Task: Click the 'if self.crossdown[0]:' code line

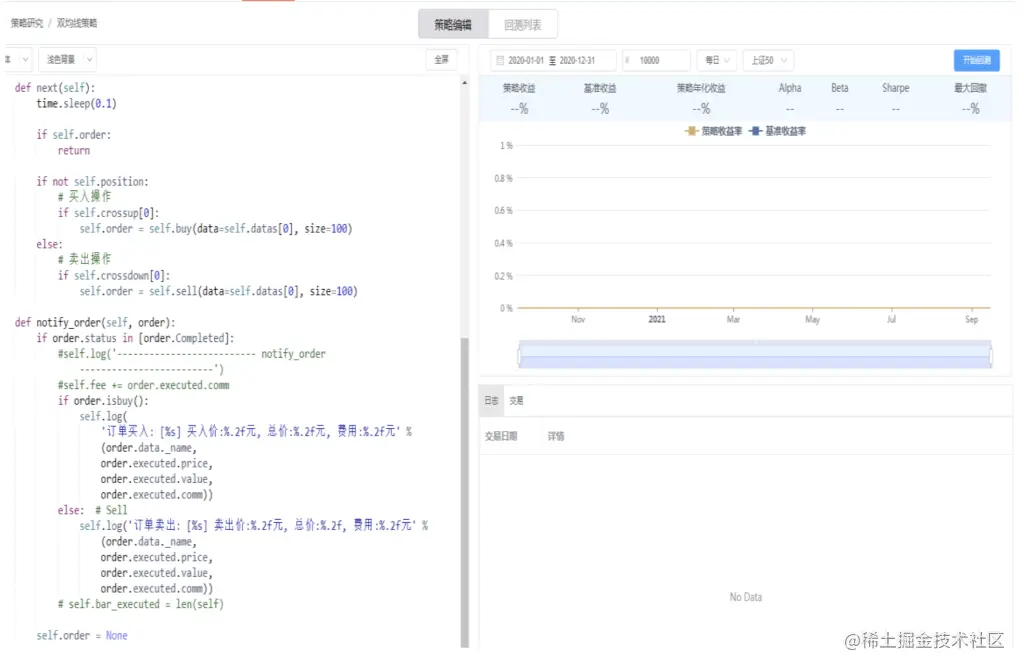Action: click(114, 276)
